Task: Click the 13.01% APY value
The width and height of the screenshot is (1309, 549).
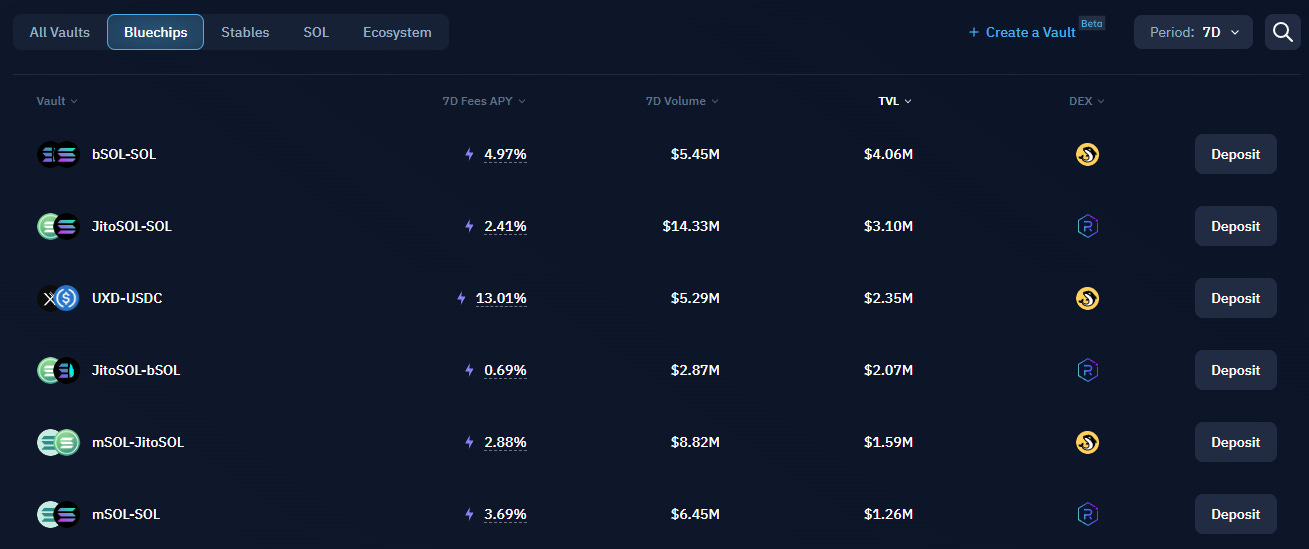Action: [x=501, y=299]
